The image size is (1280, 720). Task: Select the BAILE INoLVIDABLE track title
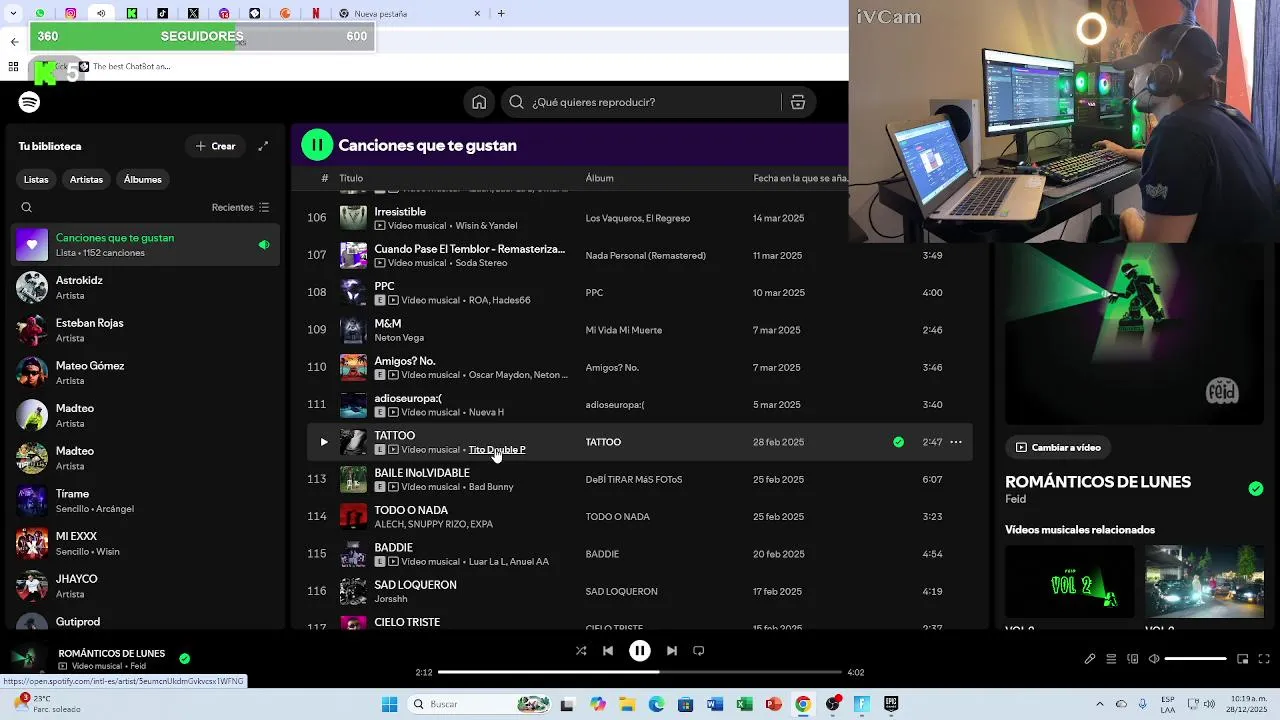(422, 473)
